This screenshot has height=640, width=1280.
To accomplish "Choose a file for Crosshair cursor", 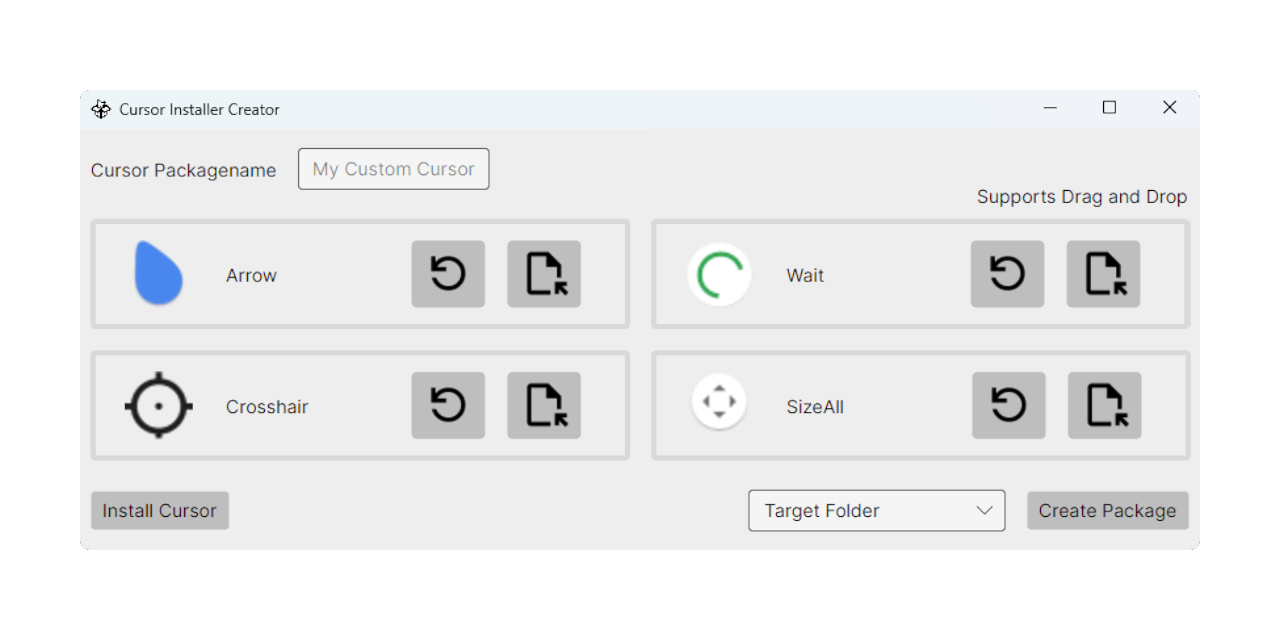I will pos(544,405).
